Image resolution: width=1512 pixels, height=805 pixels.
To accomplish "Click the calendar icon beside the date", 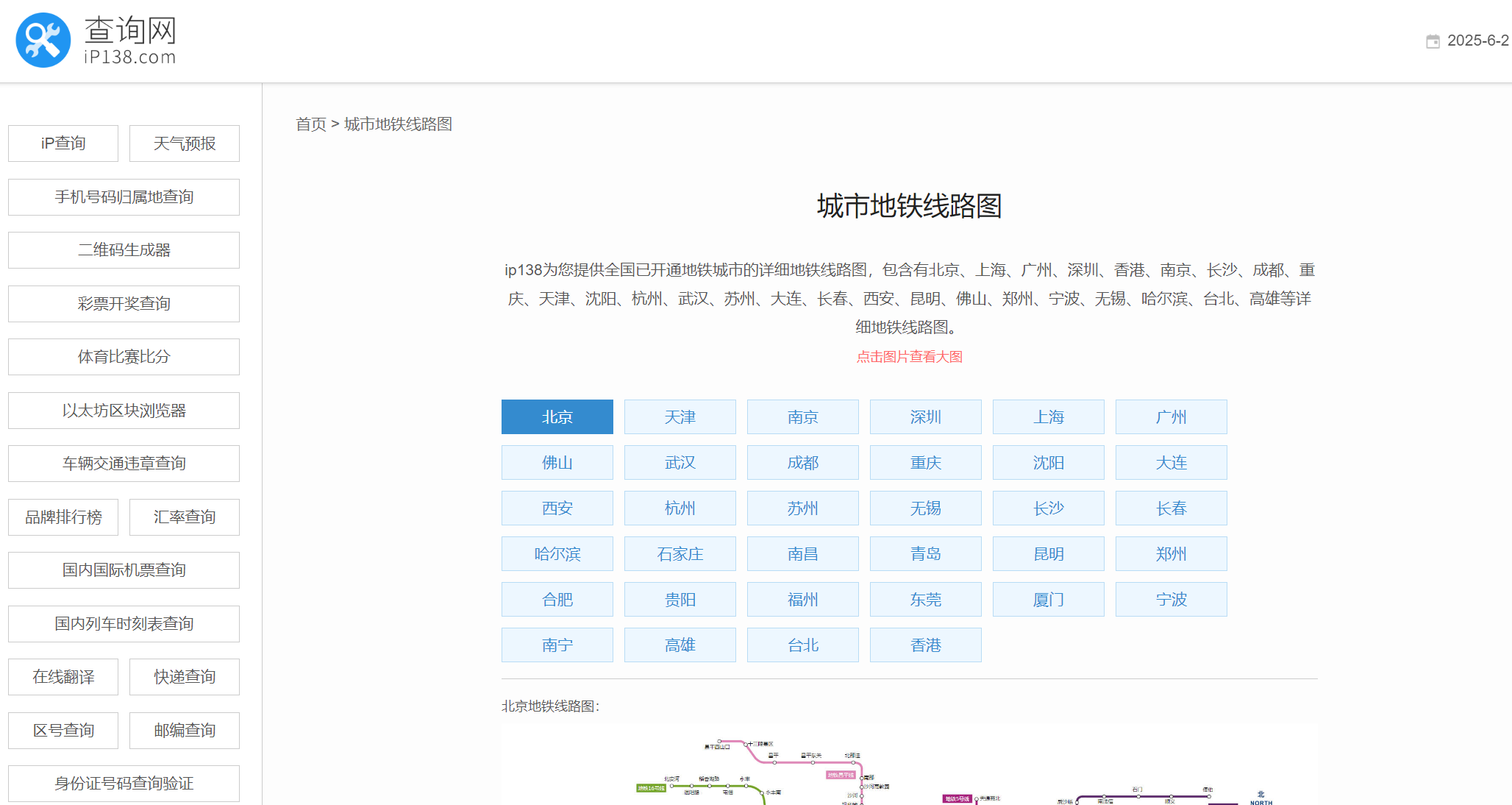I will point(1433,41).
